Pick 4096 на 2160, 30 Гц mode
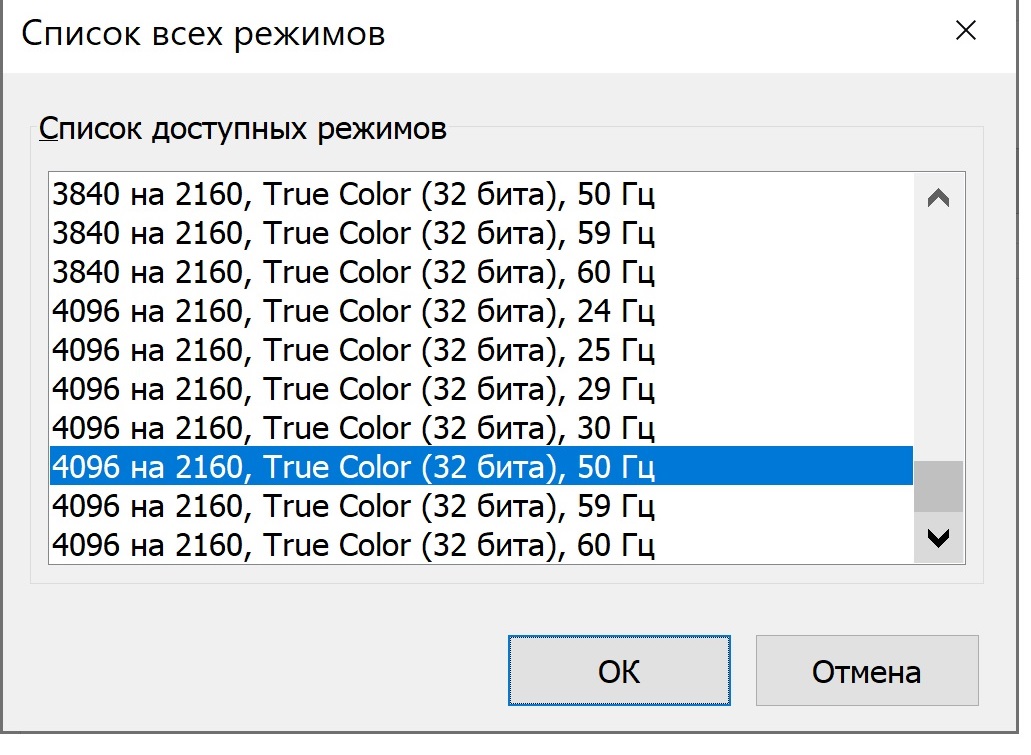 [352, 428]
